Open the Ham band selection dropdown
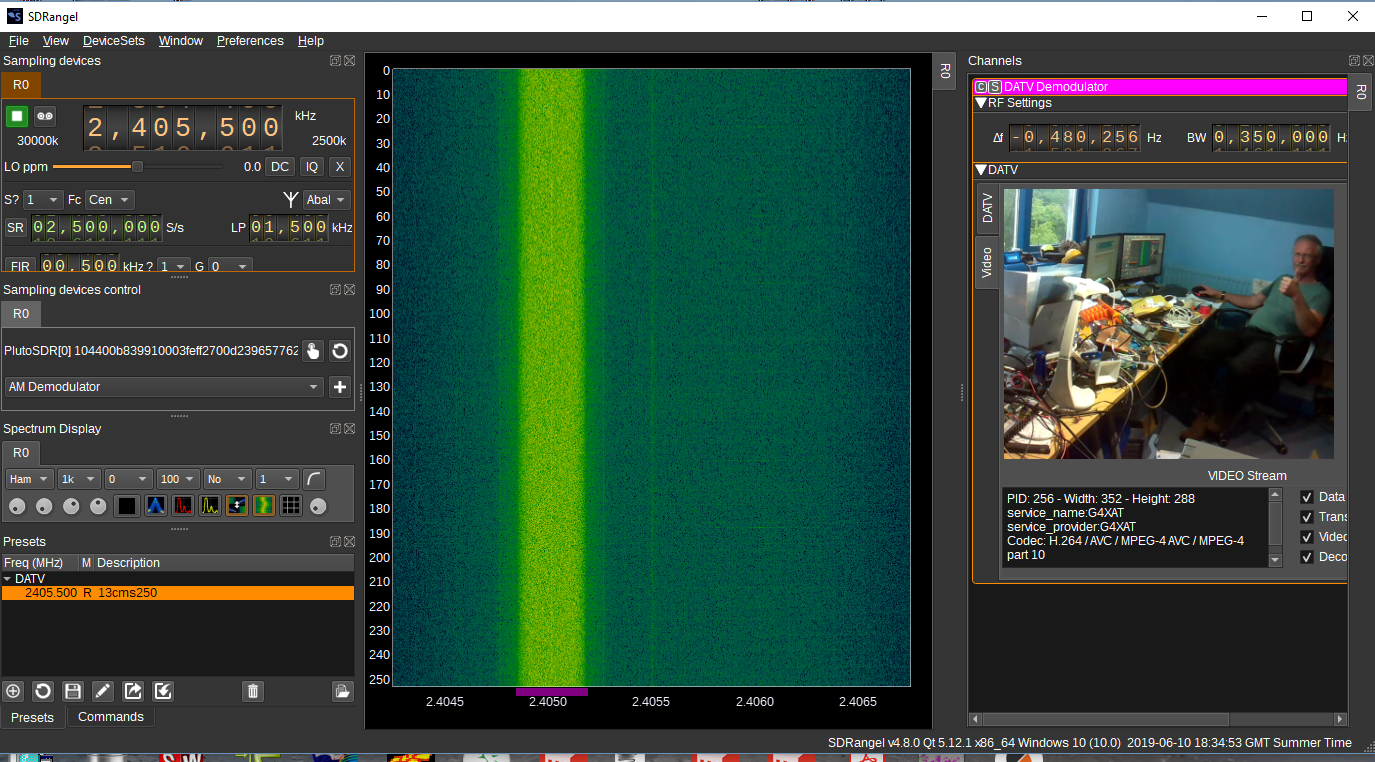This screenshot has height=762, width=1375. (x=28, y=479)
